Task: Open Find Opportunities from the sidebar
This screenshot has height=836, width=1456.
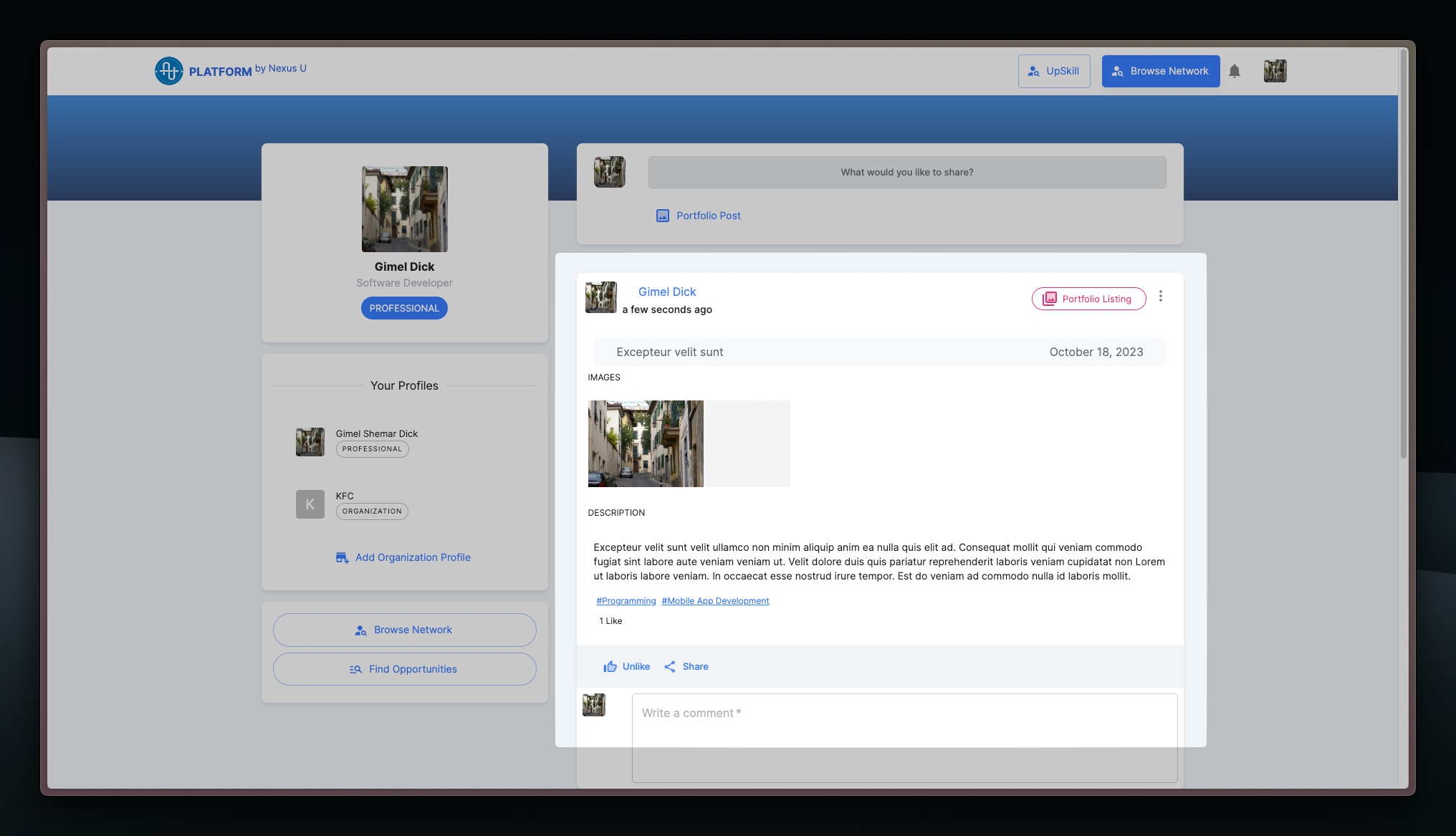Action: tap(404, 669)
